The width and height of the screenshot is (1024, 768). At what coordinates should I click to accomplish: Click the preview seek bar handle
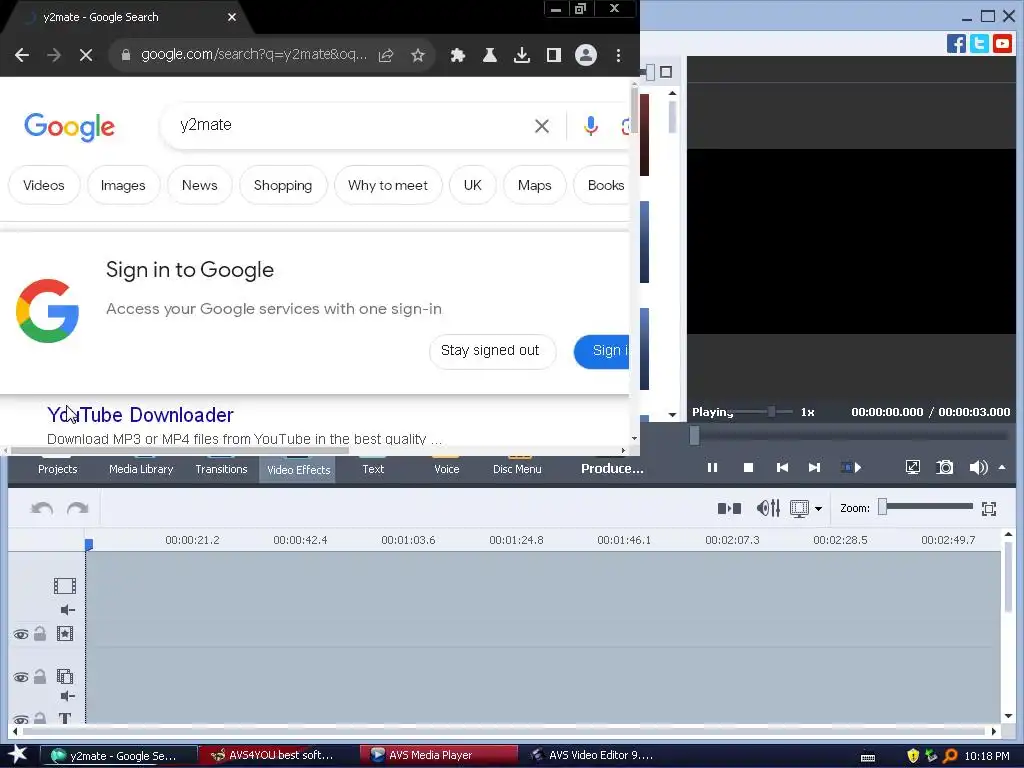694,435
